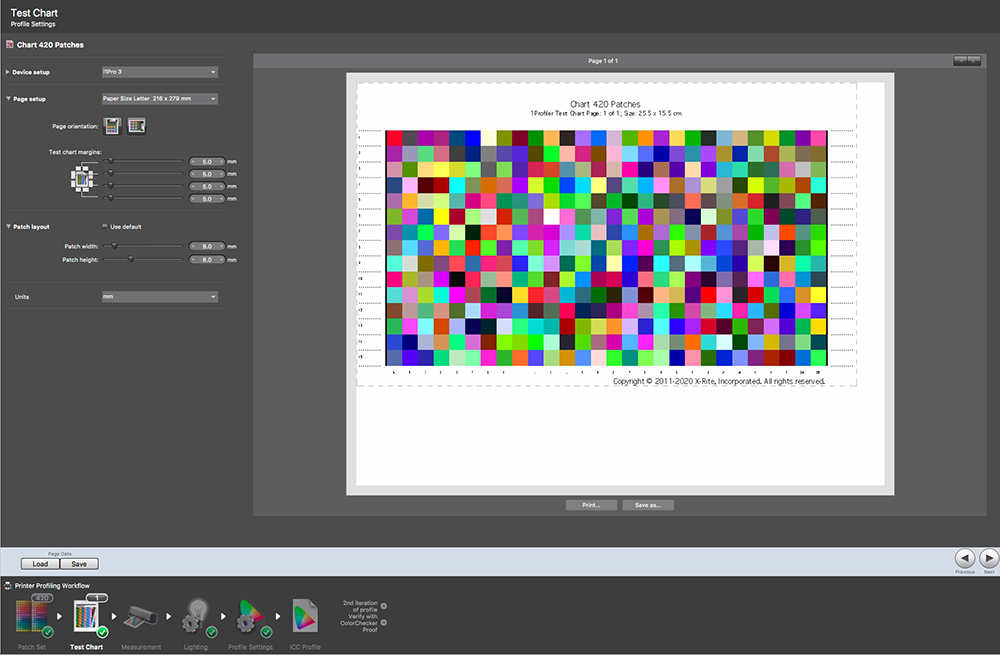Image resolution: width=1000 pixels, height=655 pixels.
Task: Add Verify with ColorChecker Proof step
Action: (x=384, y=622)
